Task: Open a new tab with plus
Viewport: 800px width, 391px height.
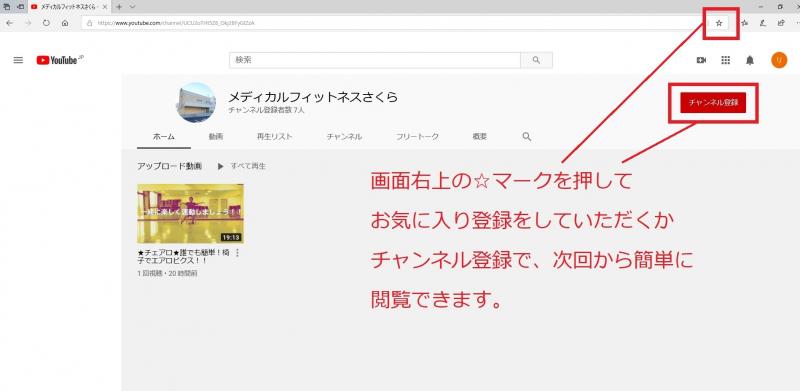Action: coord(119,7)
